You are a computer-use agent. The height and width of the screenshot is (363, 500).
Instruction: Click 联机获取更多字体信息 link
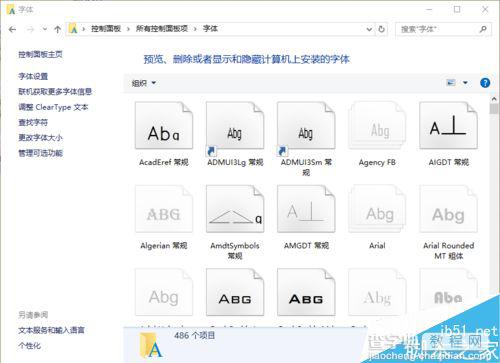pos(55,92)
